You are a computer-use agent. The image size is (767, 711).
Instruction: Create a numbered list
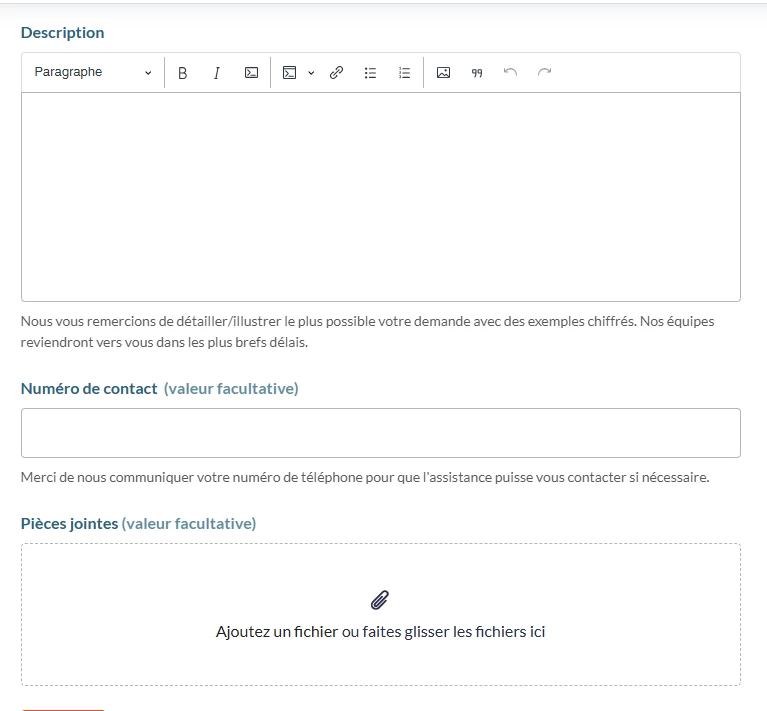click(x=405, y=73)
